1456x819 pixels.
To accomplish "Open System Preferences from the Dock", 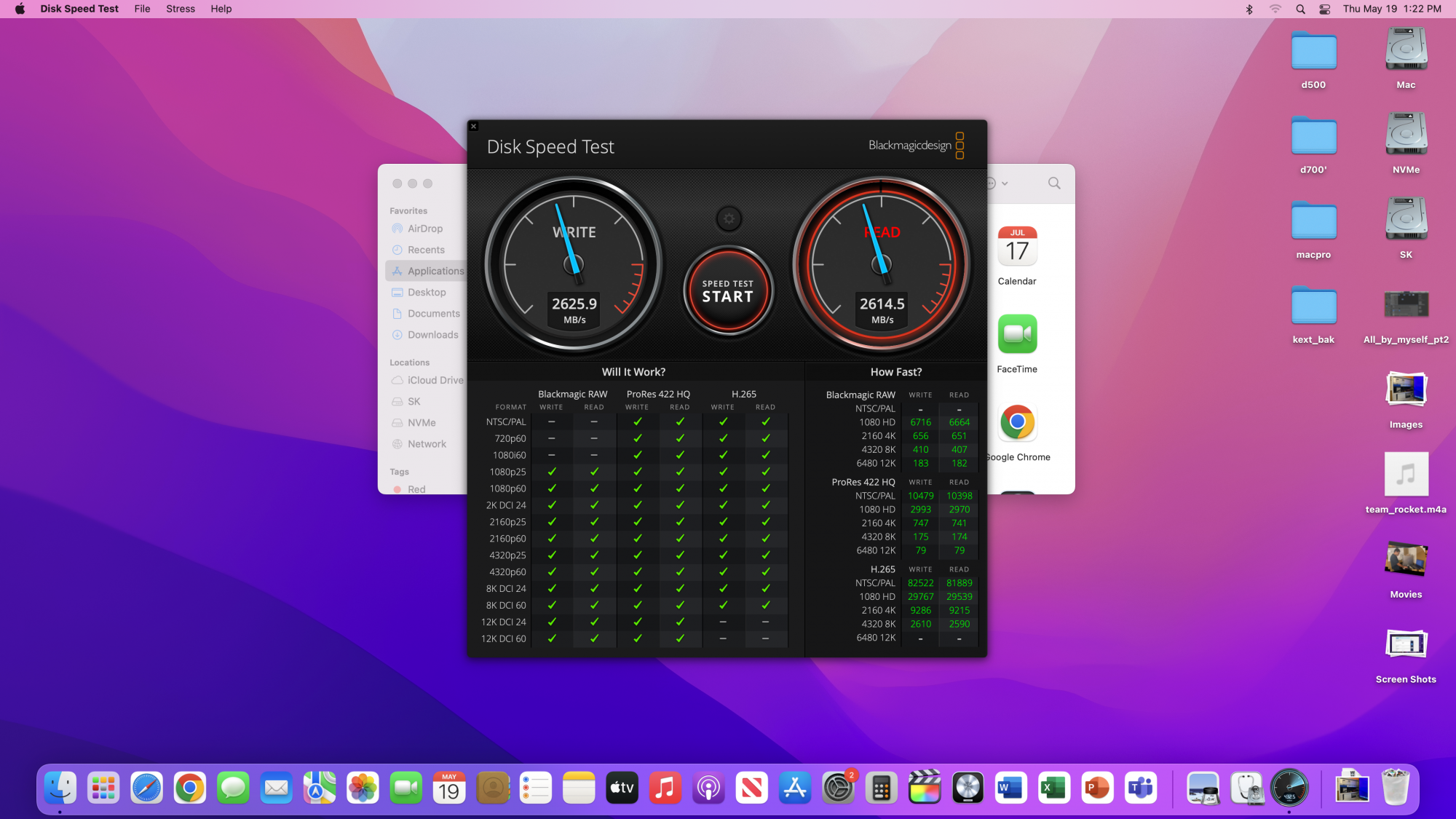I will pos(838,788).
